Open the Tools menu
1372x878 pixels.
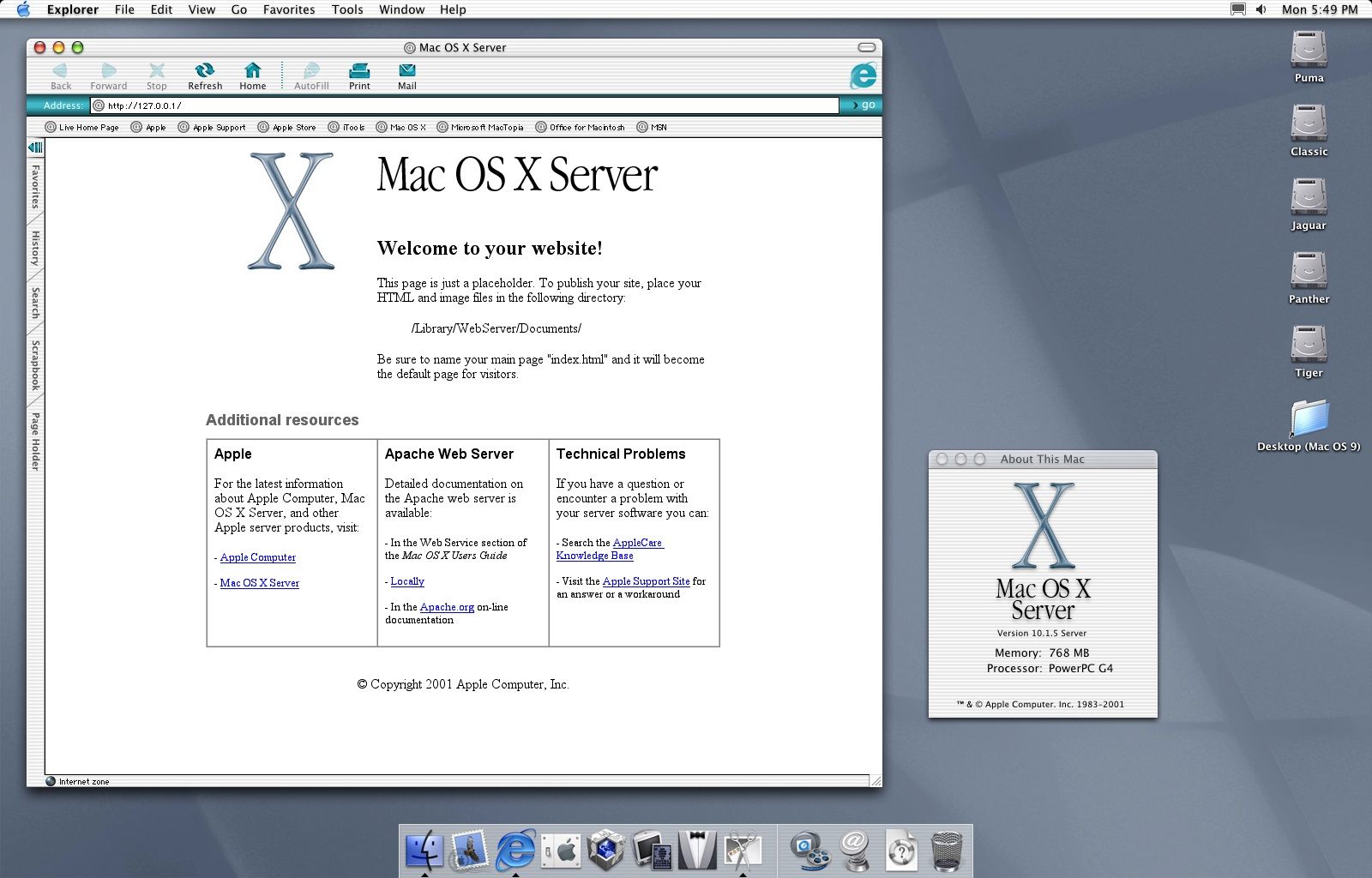click(x=347, y=9)
